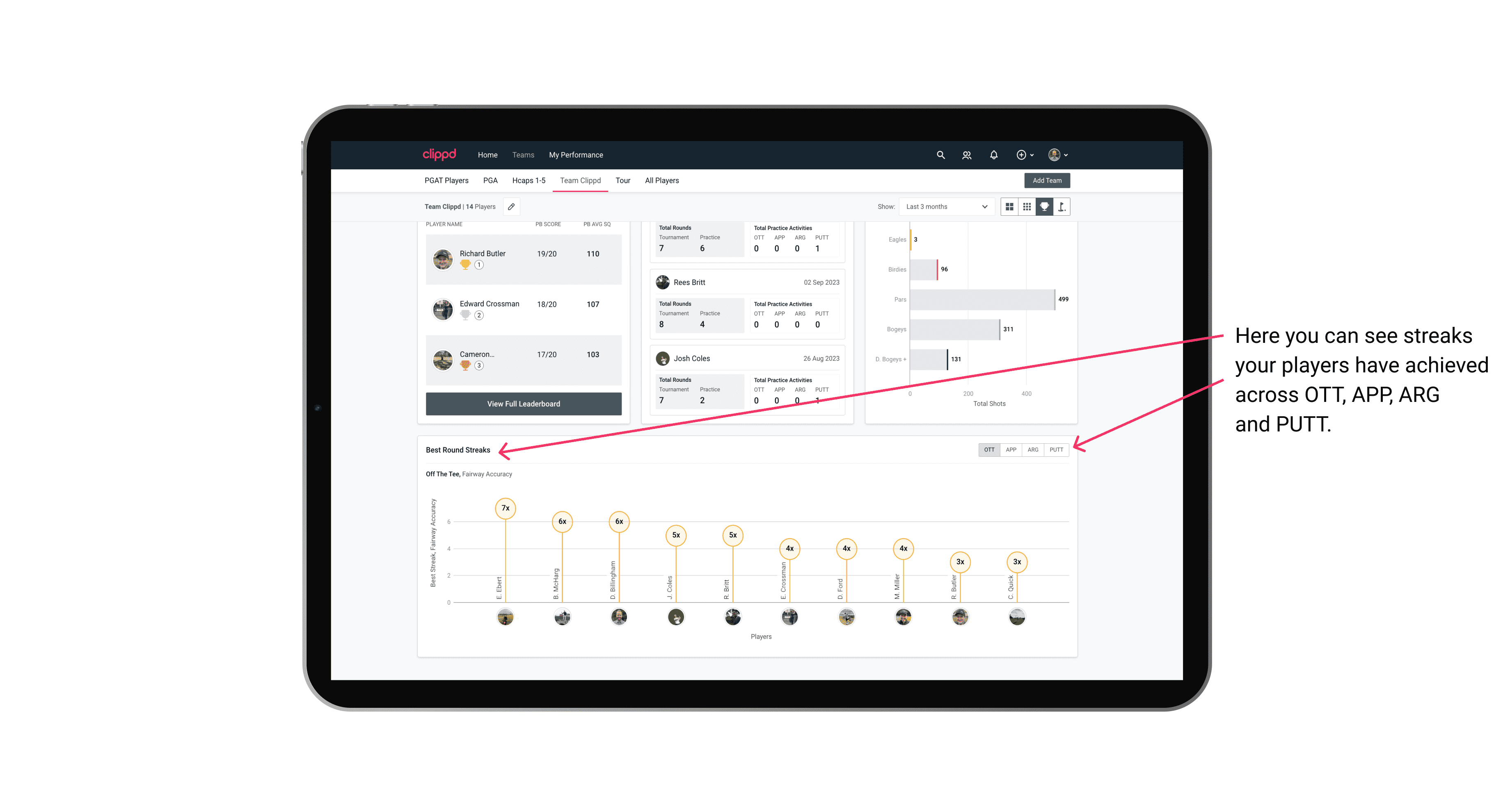
Task: Click the ARG streak filter icon
Action: (x=1033, y=450)
